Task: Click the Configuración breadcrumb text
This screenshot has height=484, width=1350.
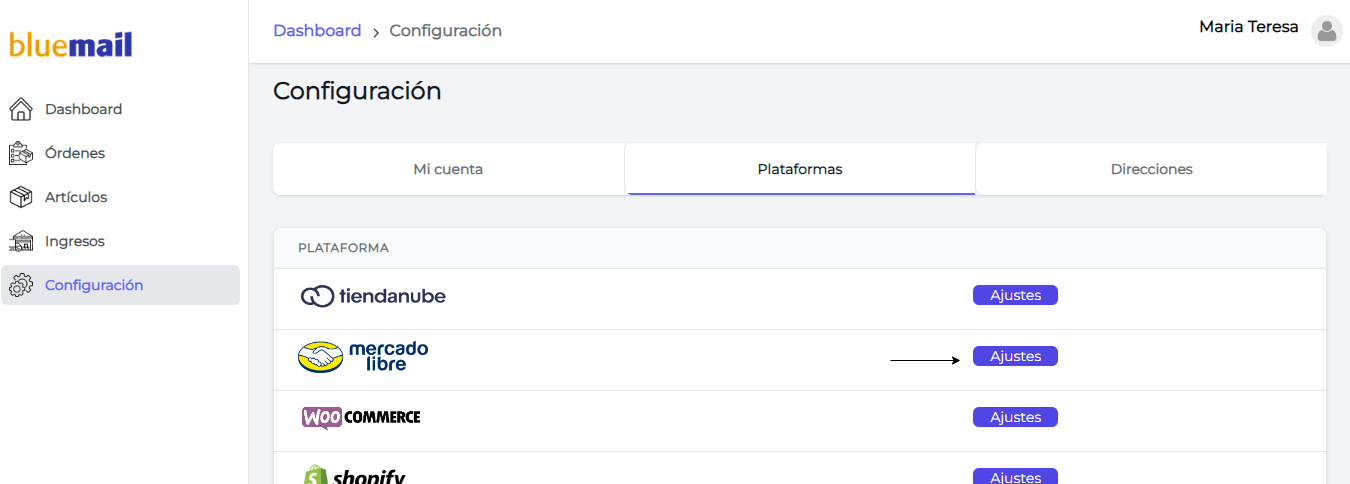Action: [446, 31]
